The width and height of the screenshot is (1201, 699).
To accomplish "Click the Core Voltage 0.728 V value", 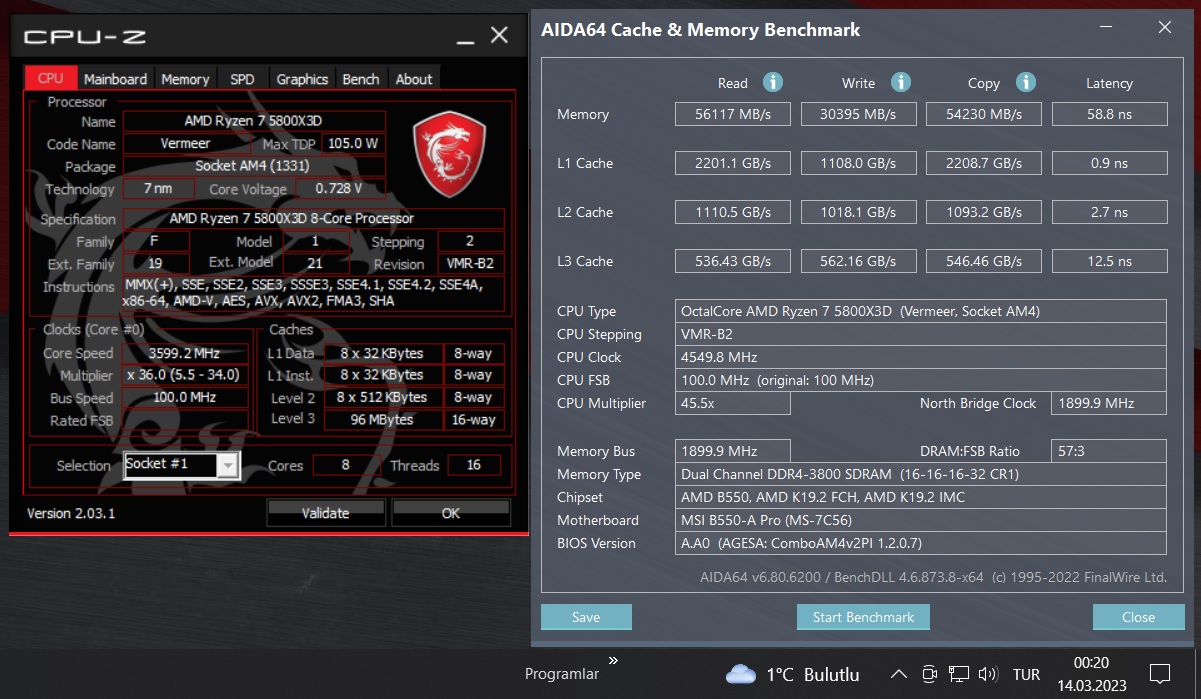I will (x=339, y=188).
